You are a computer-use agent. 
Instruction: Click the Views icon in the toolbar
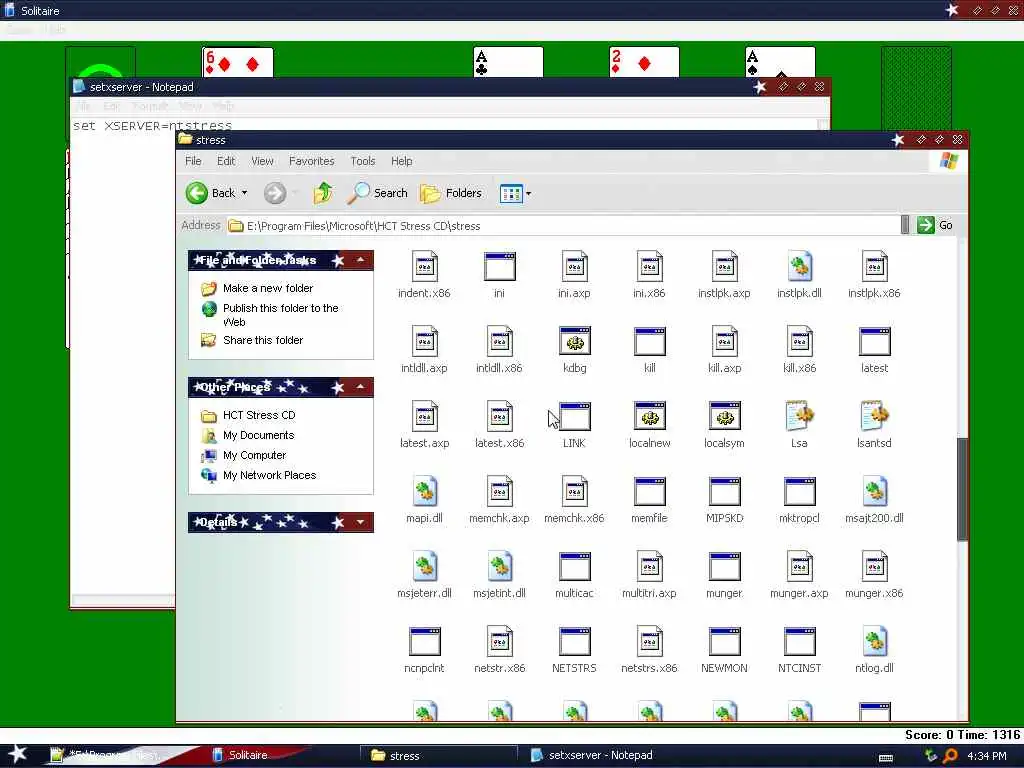pos(511,193)
